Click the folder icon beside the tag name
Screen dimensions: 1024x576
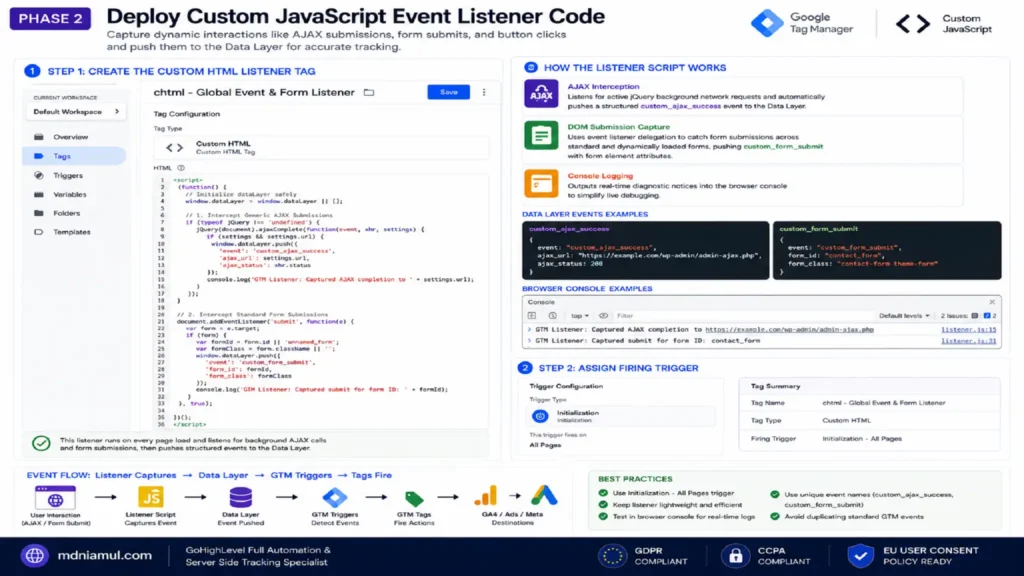[x=369, y=92]
